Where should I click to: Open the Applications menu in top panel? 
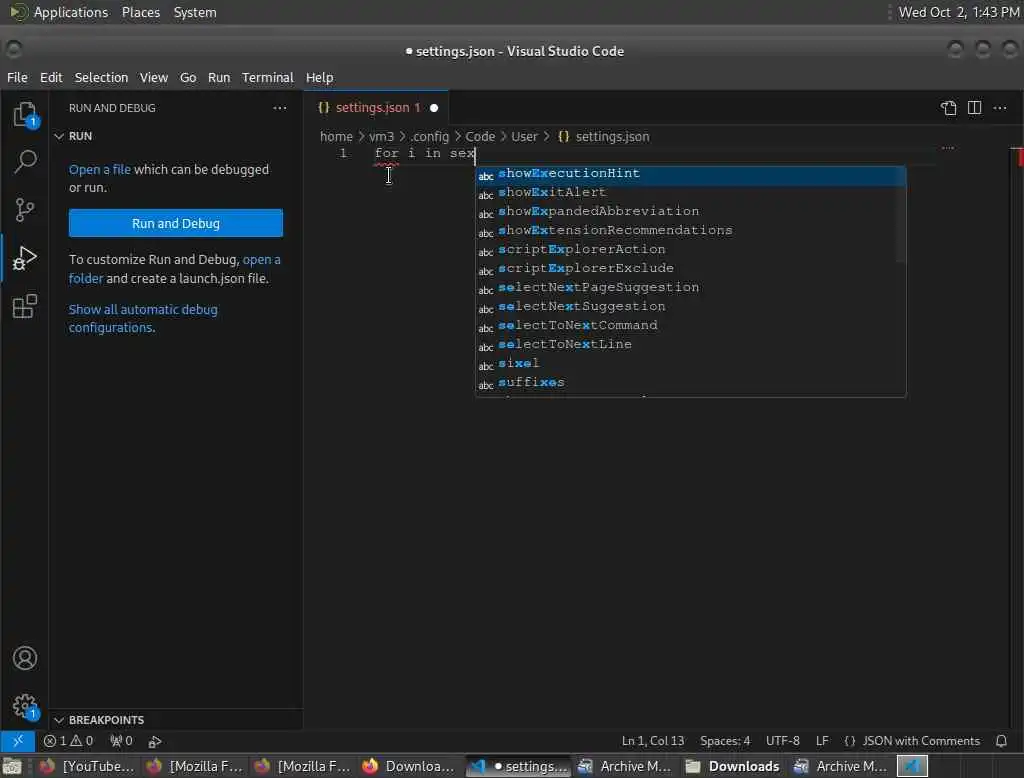click(x=71, y=12)
